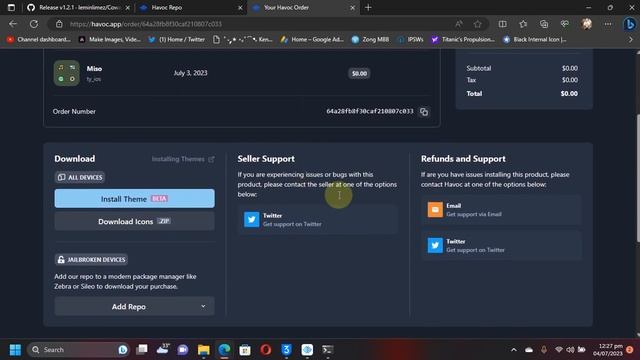
Task: Open IPSWs bookmark
Action: point(411,40)
